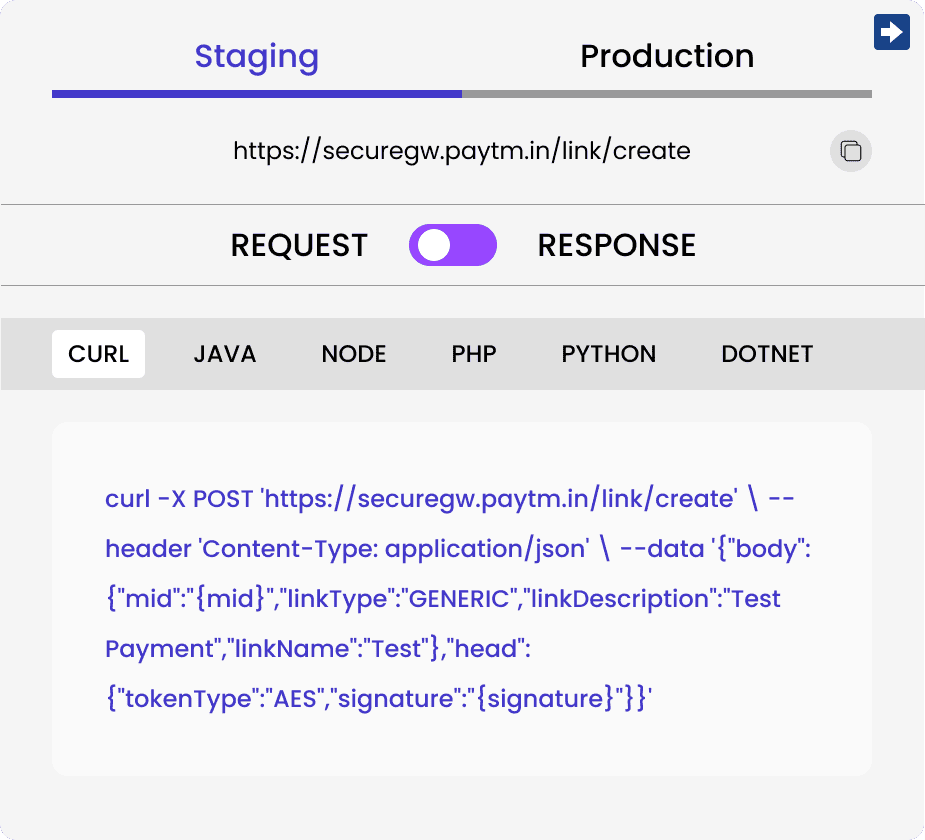Select the NODE language tab
Image resolution: width=925 pixels, height=840 pixels.
click(x=353, y=354)
